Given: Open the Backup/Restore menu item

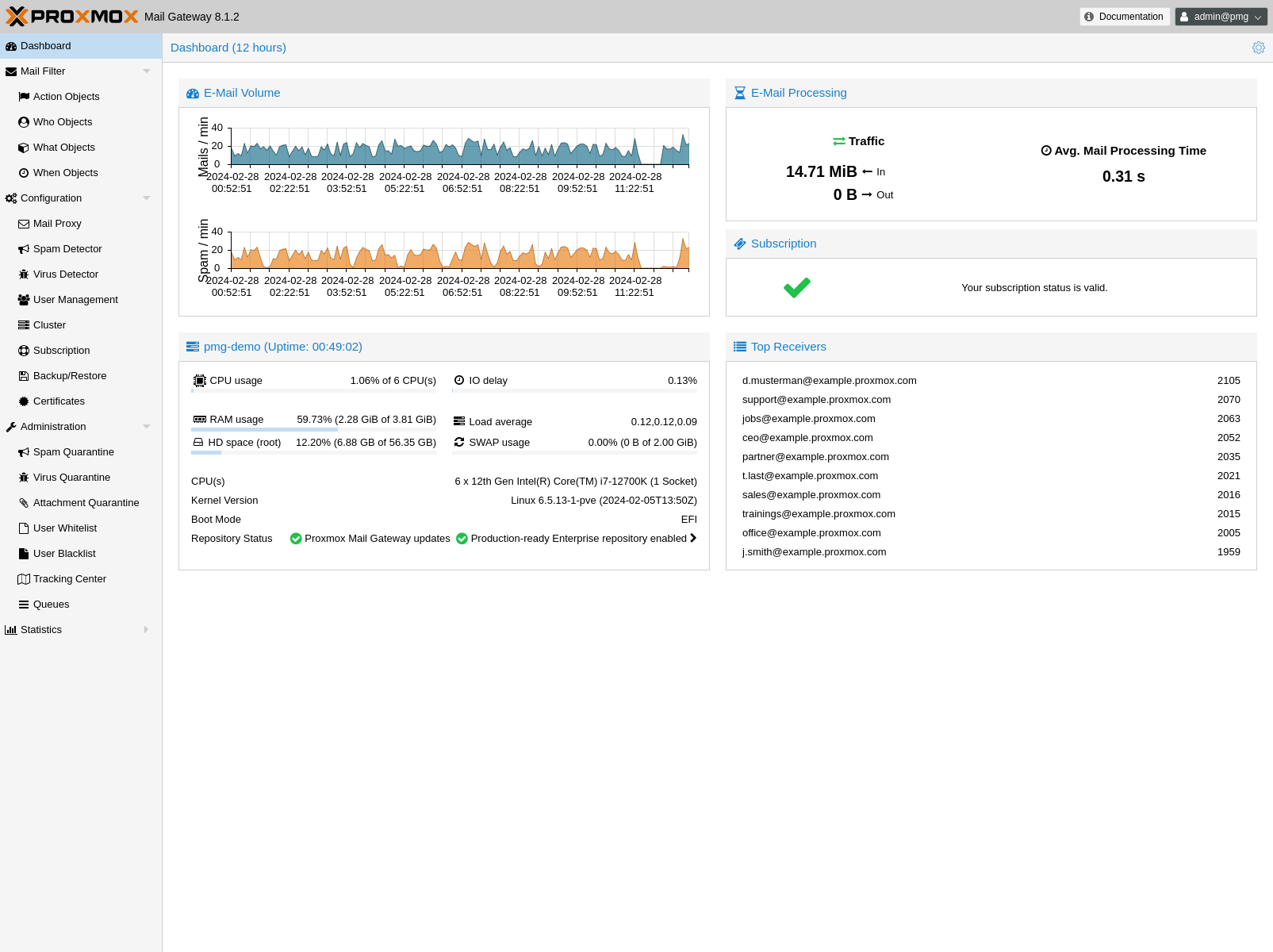Looking at the screenshot, I should (69, 376).
